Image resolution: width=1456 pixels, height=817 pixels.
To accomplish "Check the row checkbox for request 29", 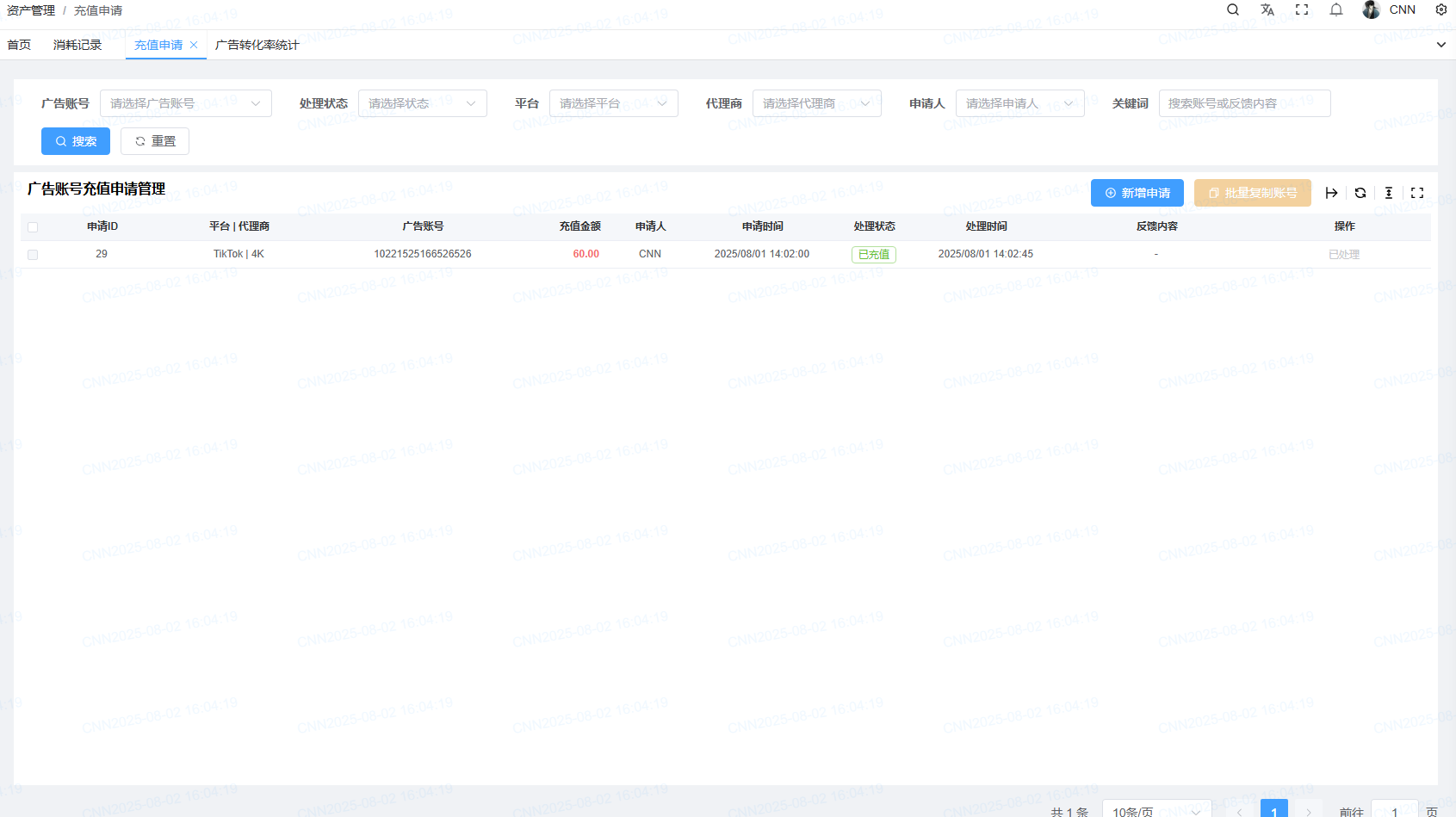I will coord(33,255).
